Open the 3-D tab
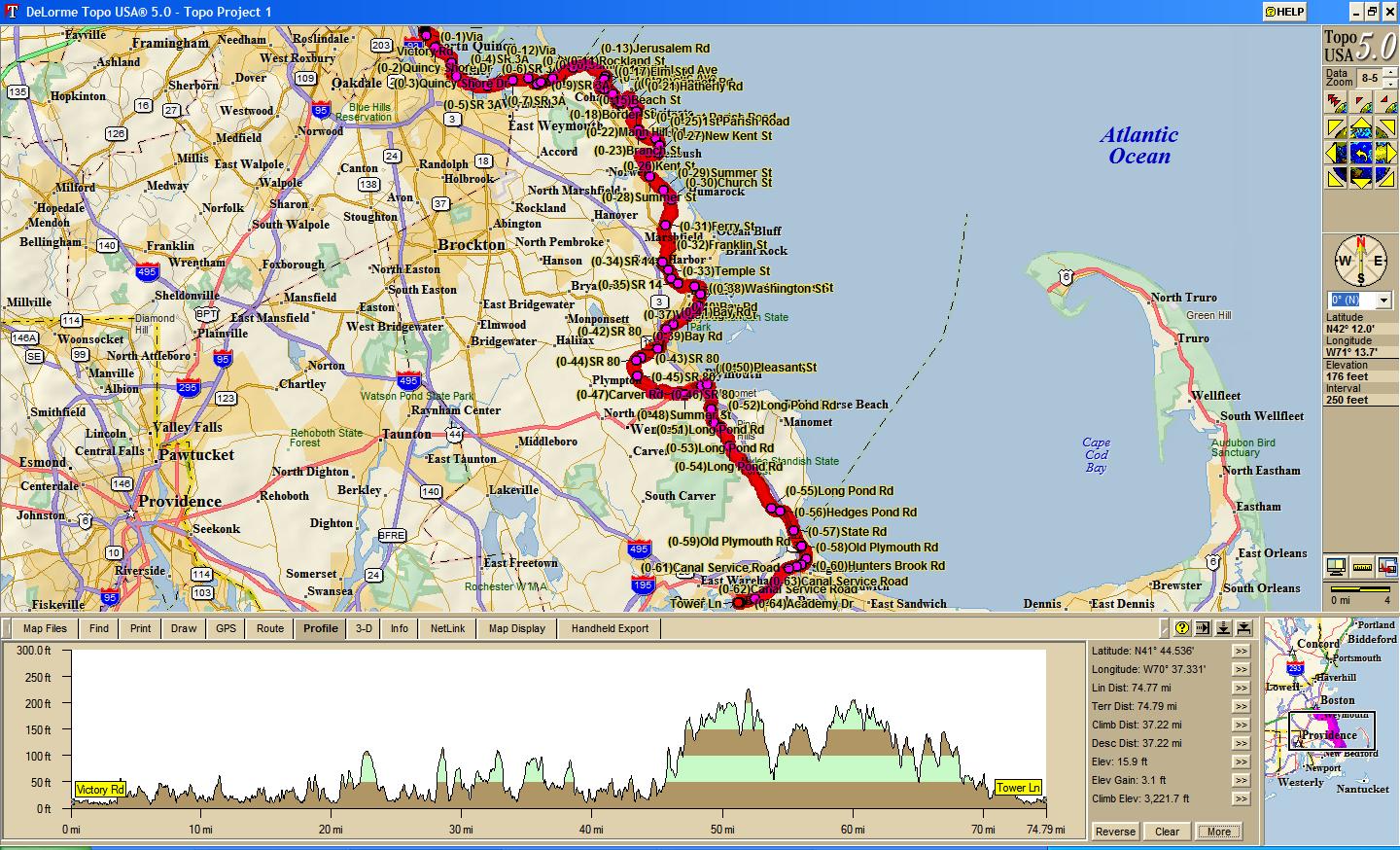 click(x=364, y=628)
